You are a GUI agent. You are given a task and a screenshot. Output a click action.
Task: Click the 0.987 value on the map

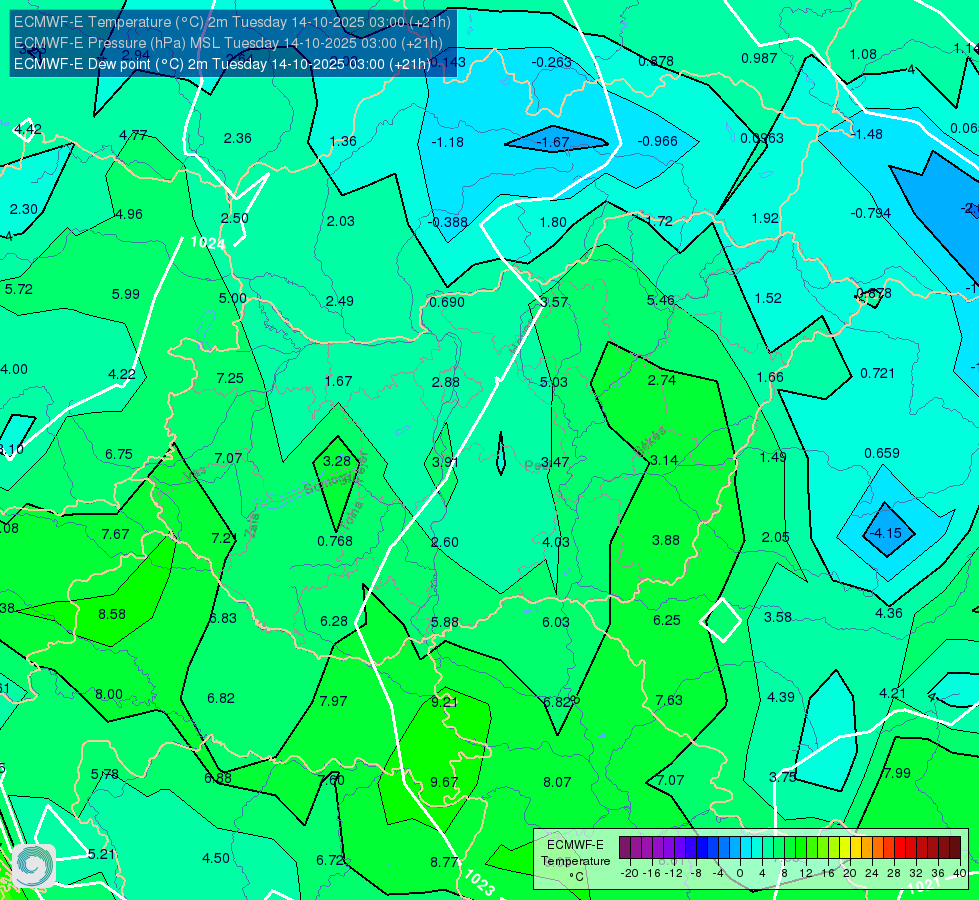pos(759,59)
